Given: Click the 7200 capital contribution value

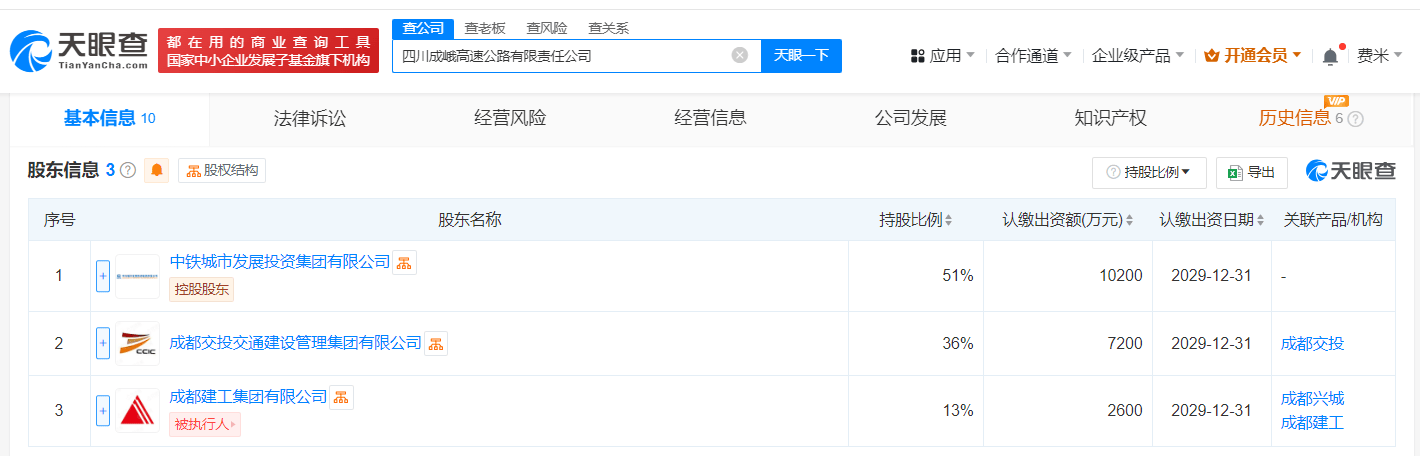Looking at the screenshot, I should pos(1125,344).
